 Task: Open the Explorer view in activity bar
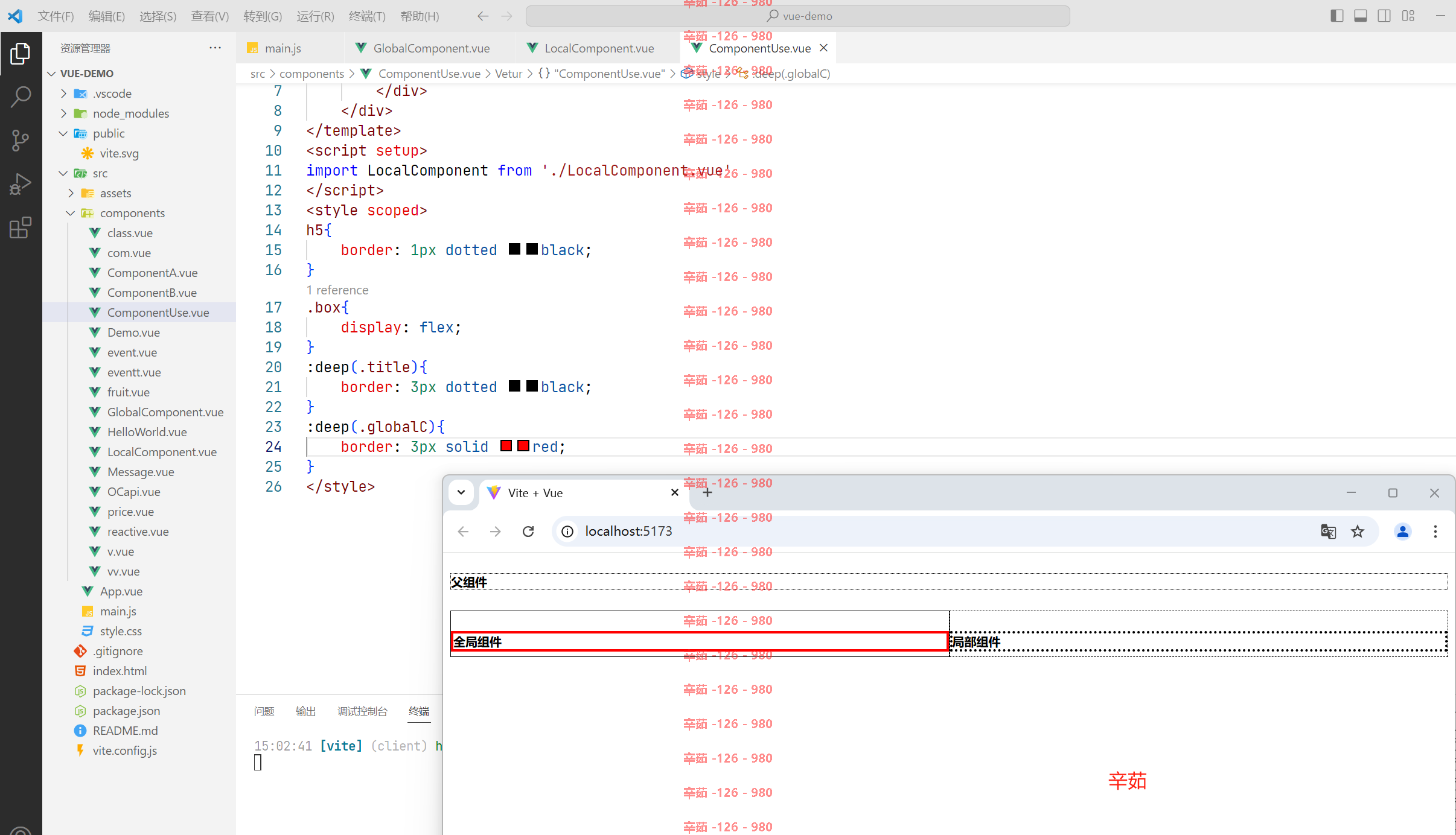(21, 54)
